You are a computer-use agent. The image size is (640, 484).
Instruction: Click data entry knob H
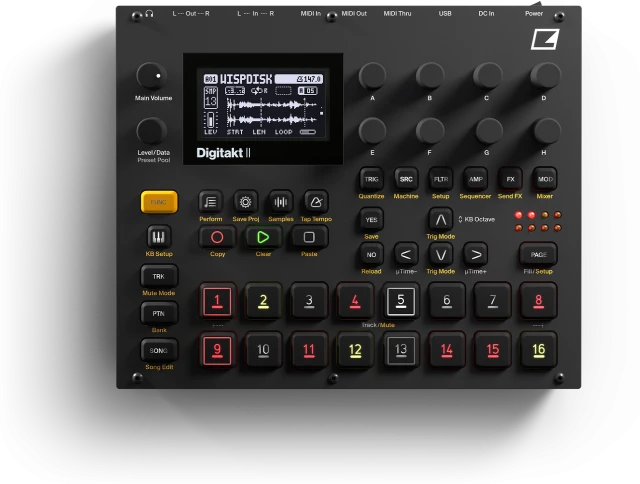point(546,131)
